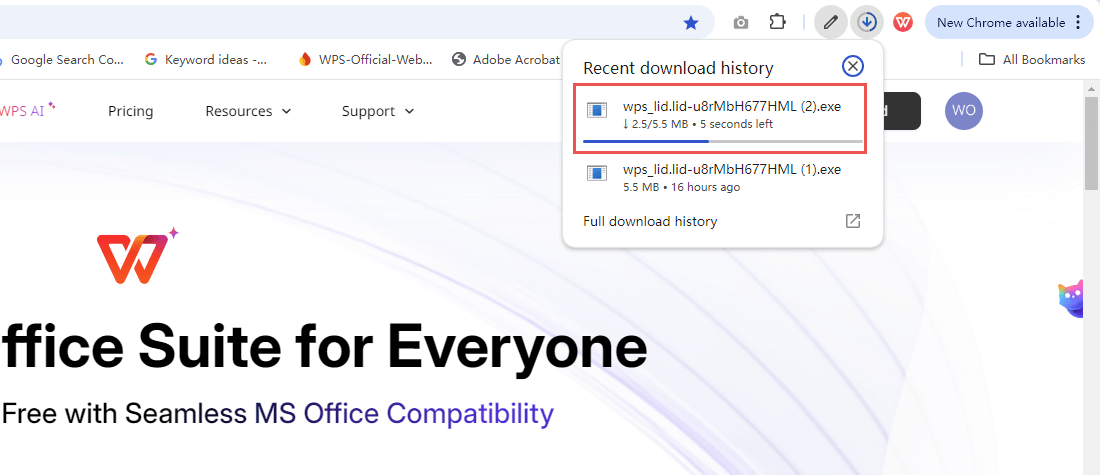Viewport: 1100px width, 475px height.
Task: Click the download progress bar
Action: [723, 141]
